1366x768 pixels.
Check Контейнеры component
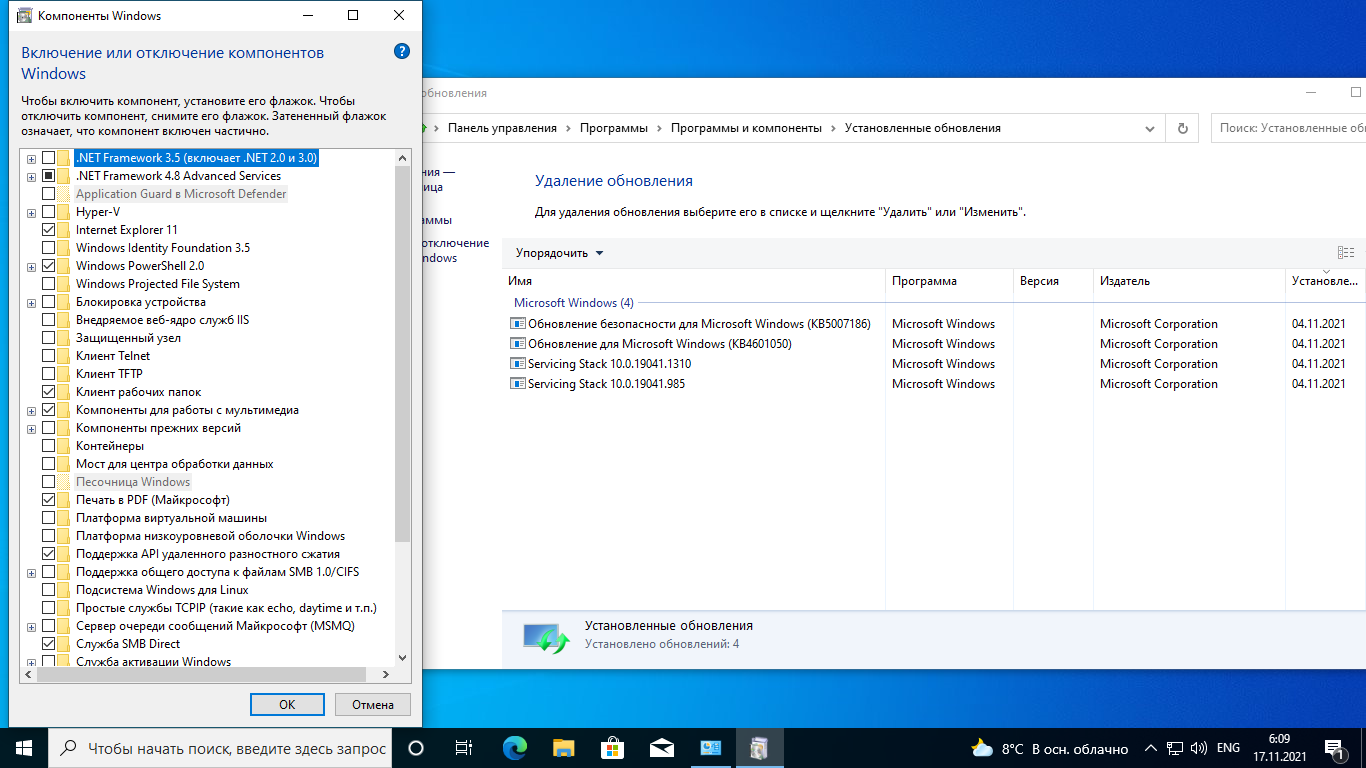click(48, 446)
